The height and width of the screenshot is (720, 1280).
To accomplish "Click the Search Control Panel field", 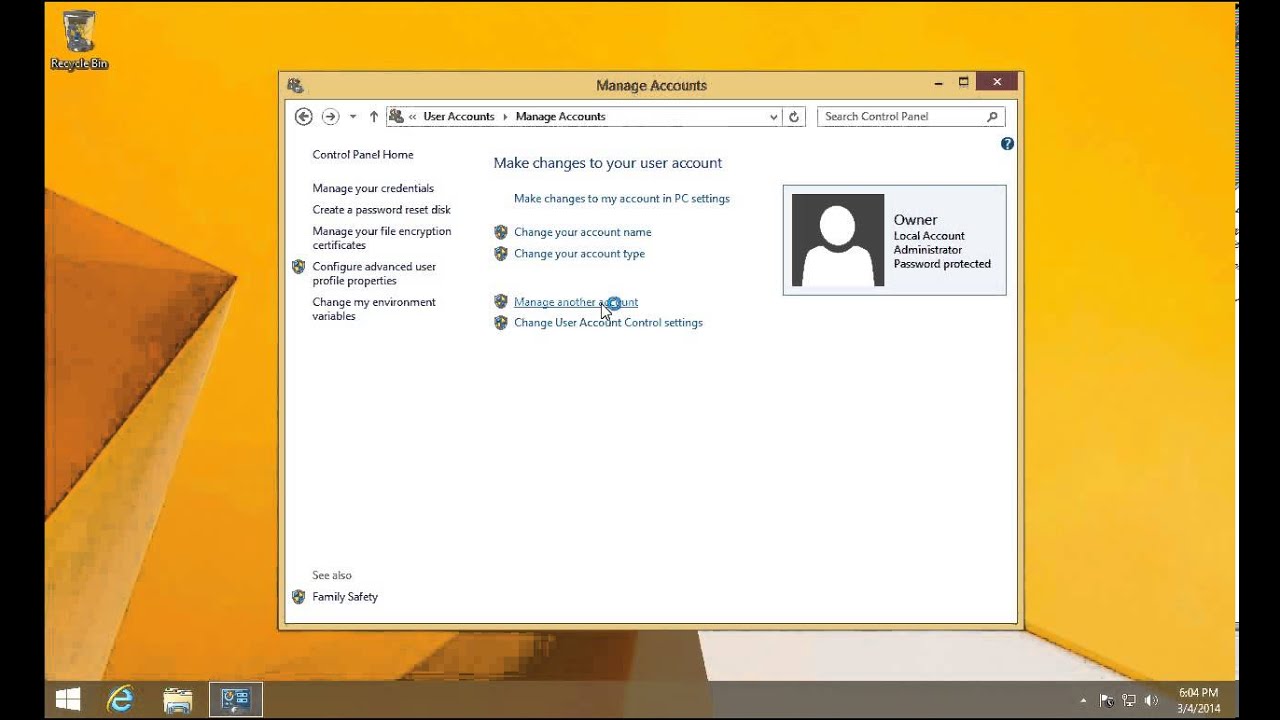I will pos(910,117).
